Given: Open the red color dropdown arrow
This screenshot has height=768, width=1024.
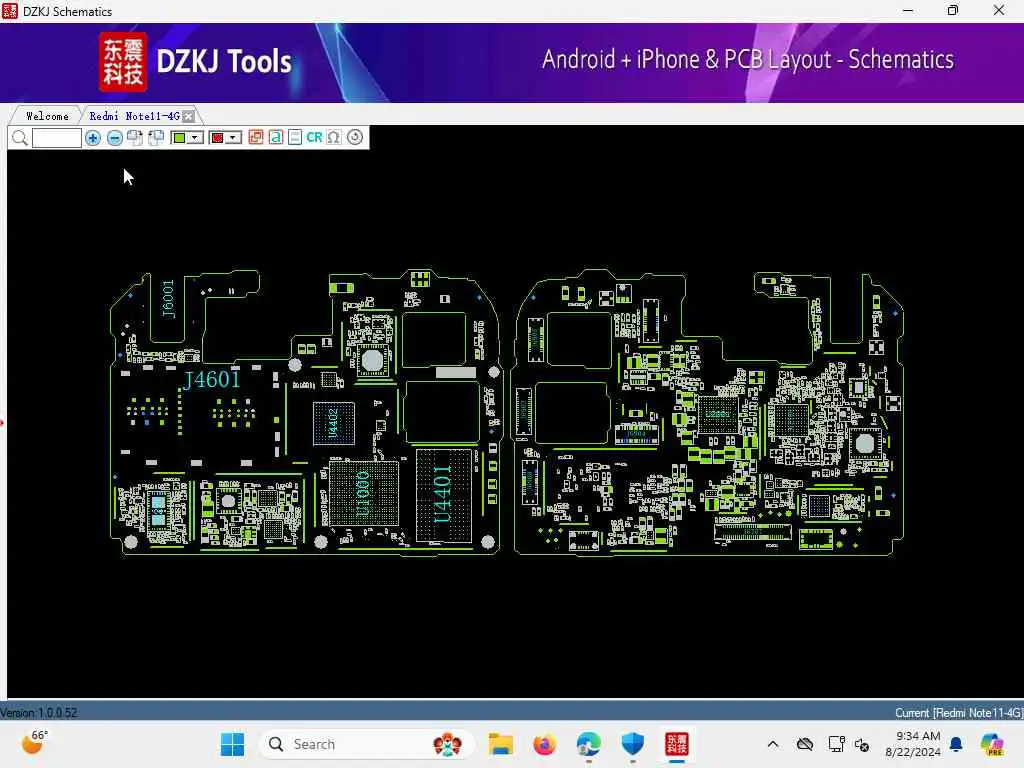Looking at the screenshot, I should click(234, 138).
